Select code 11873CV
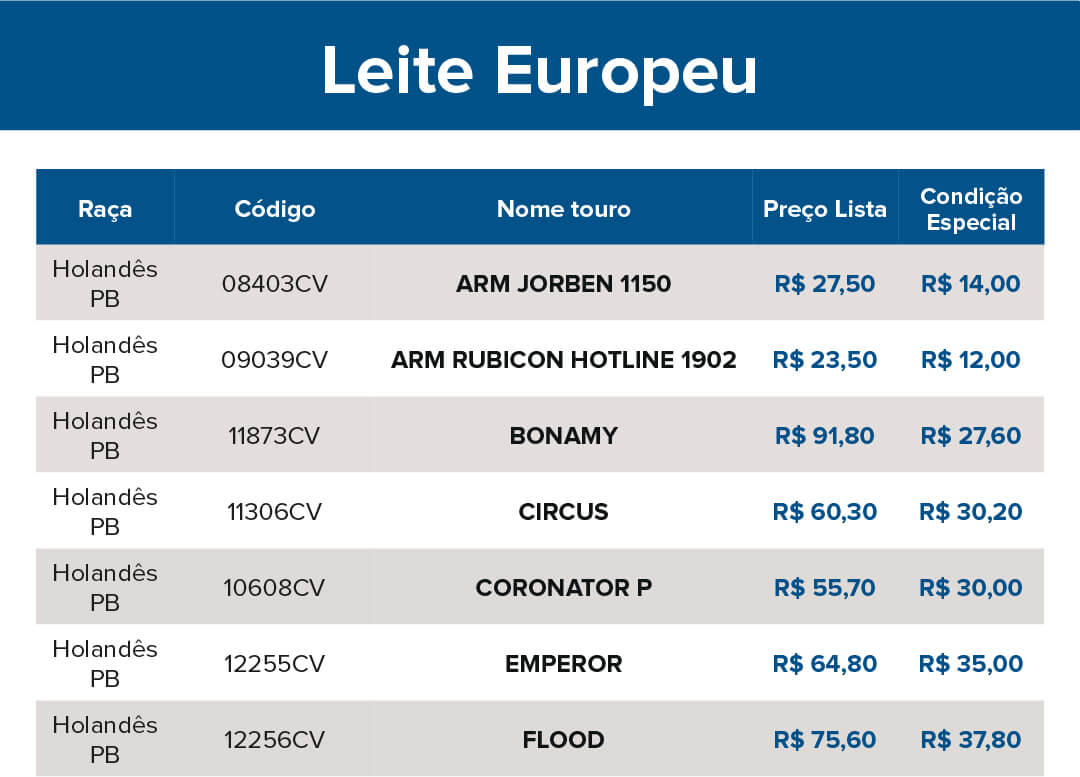The image size is (1080, 777). pyautogui.click(x=275, y=436)
